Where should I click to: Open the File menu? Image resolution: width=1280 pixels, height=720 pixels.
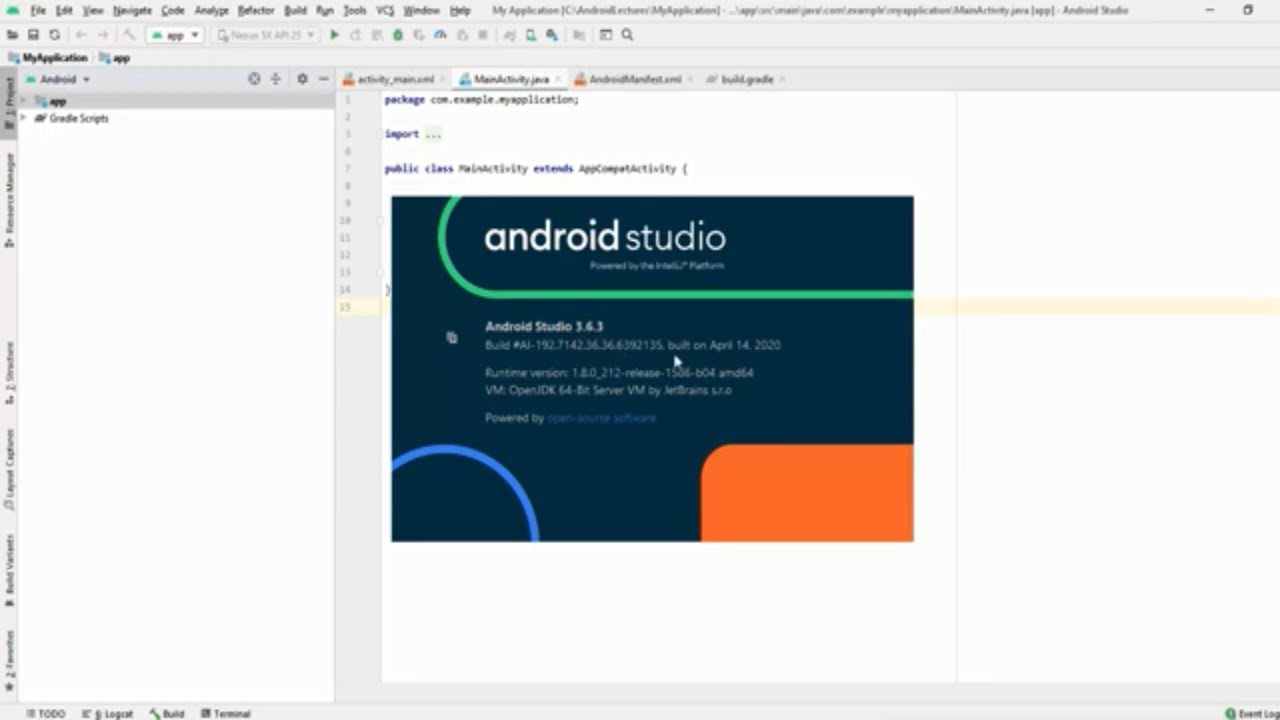[38, 10]
